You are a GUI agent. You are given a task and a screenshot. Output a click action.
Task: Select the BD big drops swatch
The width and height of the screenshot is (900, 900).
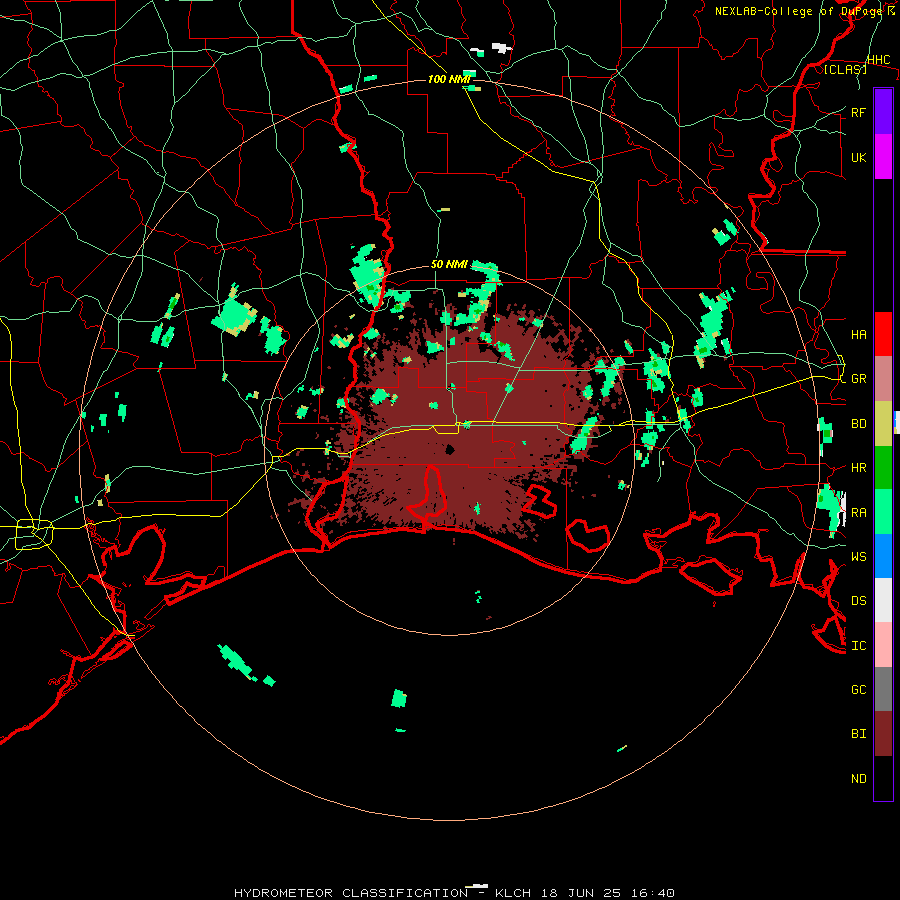click(883, 424)
